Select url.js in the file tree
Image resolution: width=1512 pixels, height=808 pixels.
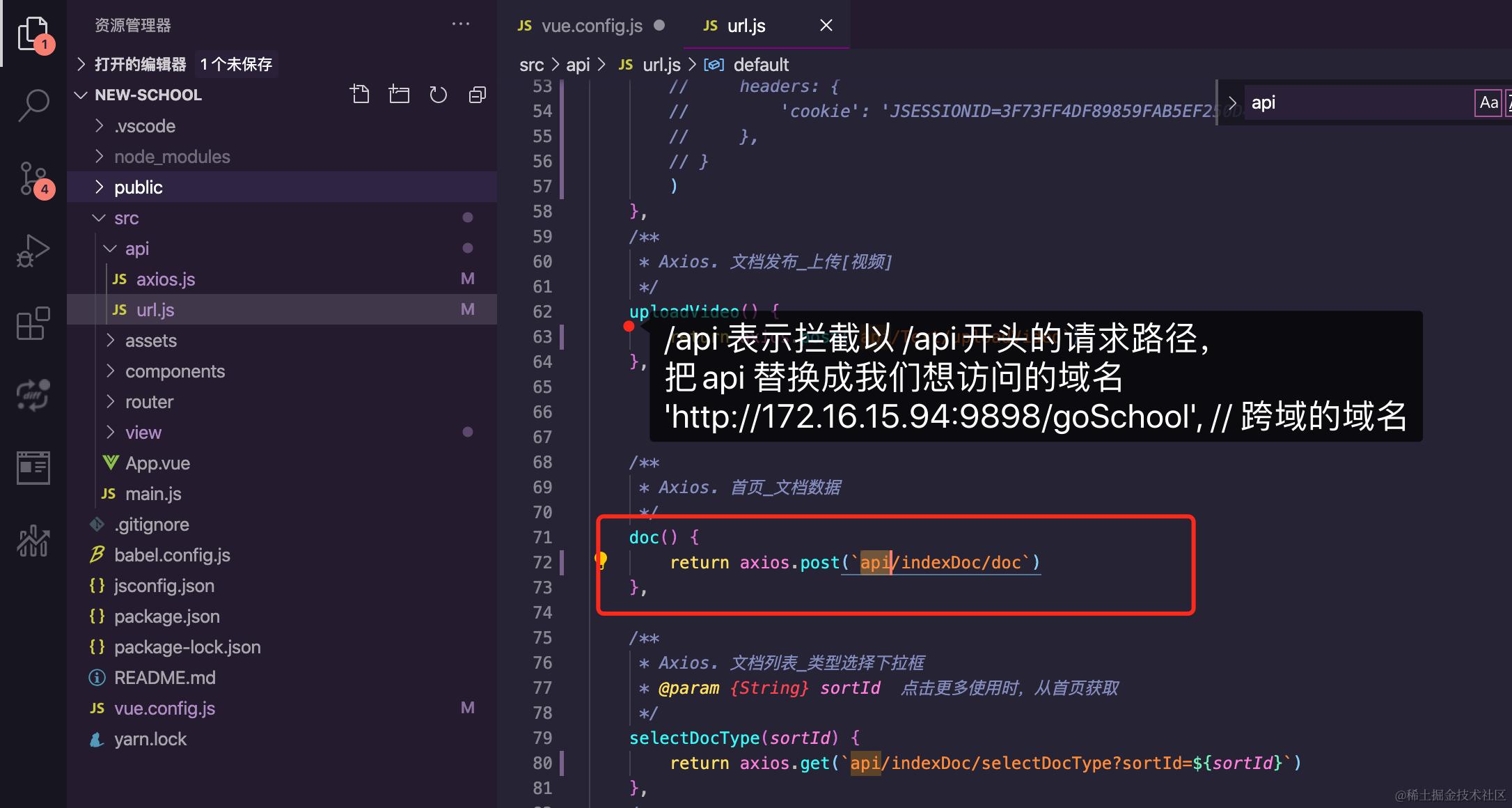(x=282, y=310)
